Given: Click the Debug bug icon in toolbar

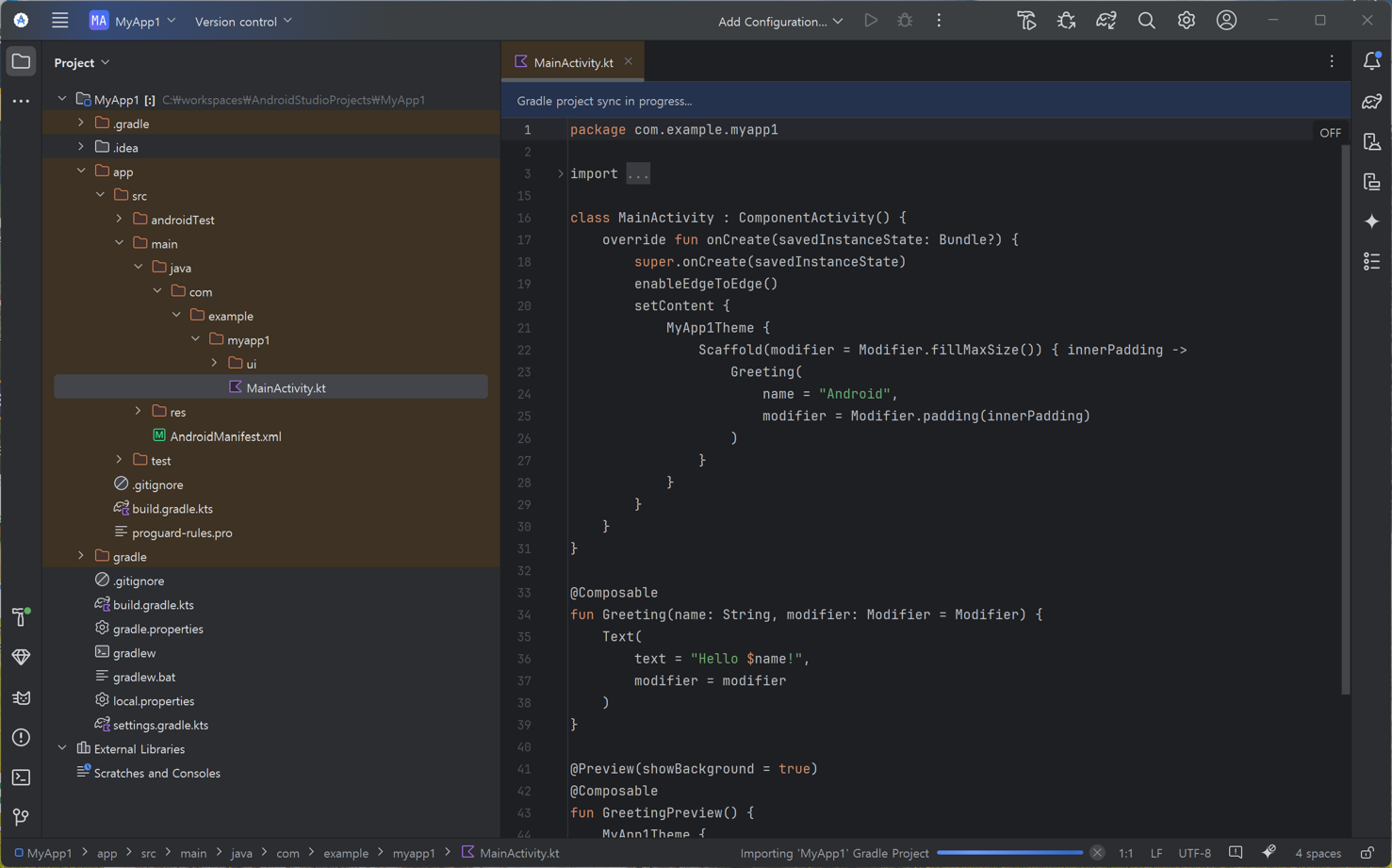Looking at the screenshot, I should [905, 21].
